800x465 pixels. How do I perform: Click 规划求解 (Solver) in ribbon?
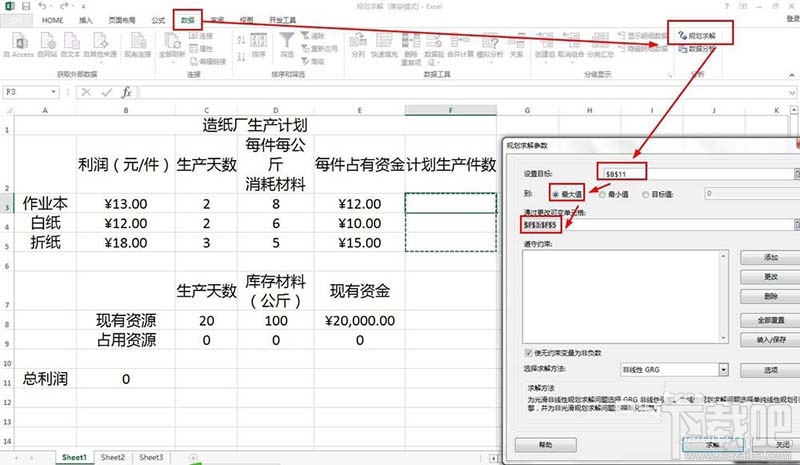697,35
